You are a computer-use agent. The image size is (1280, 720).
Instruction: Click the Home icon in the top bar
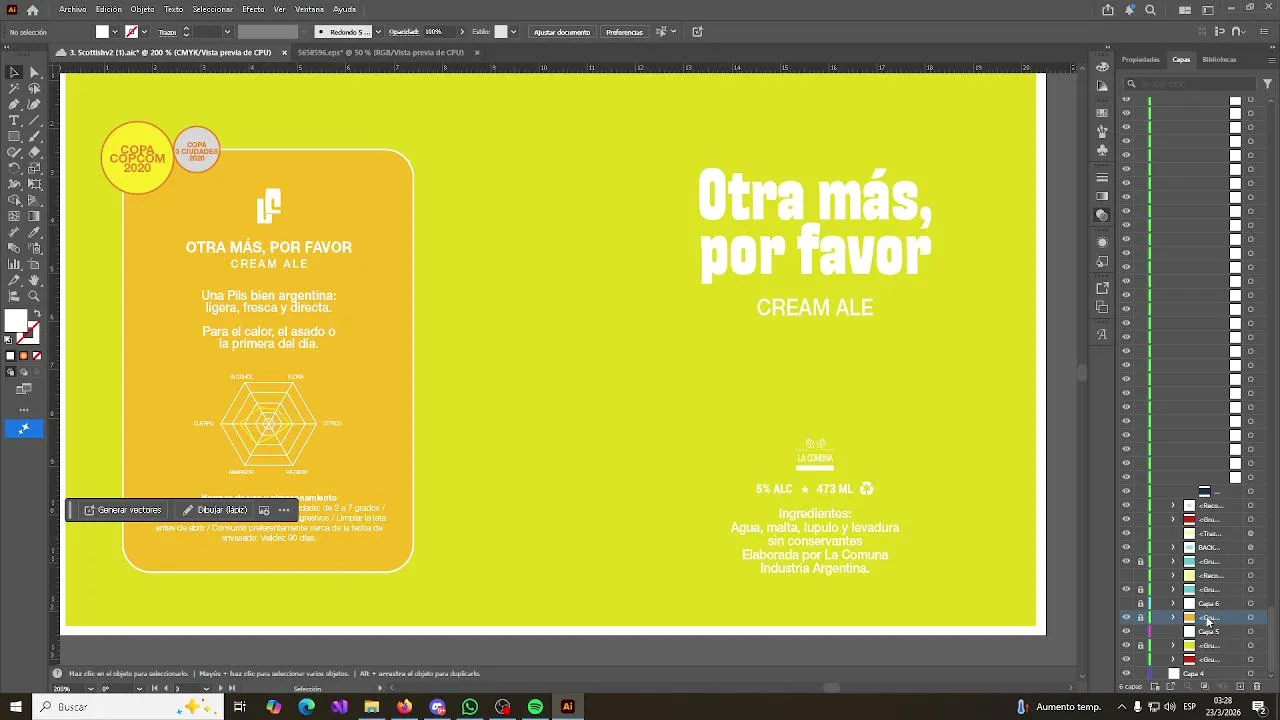(33, 9)
